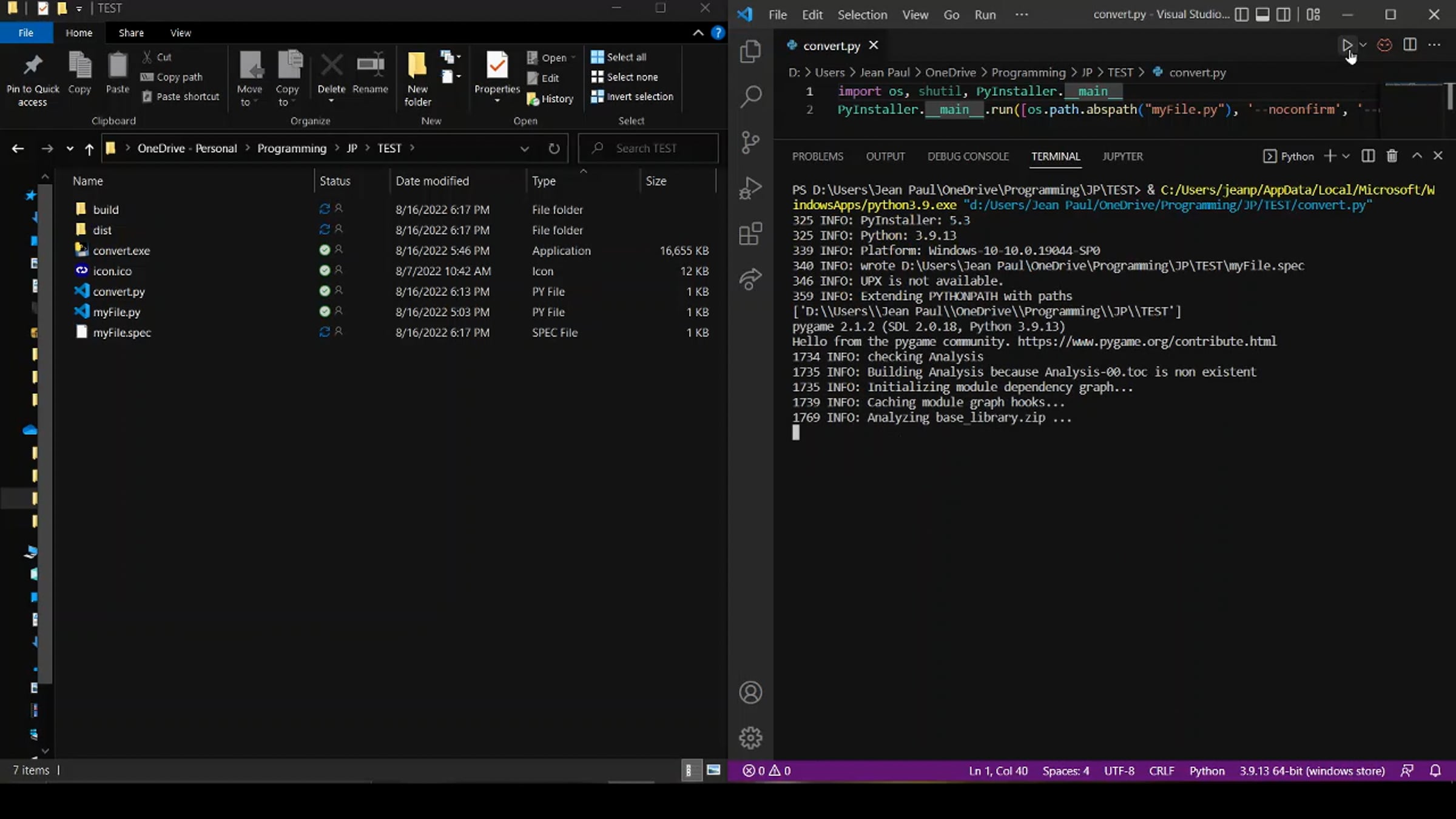This screenshot has height=819, width=1456.
Task: Open the Extensions view
Action: [x=750, y=234]
